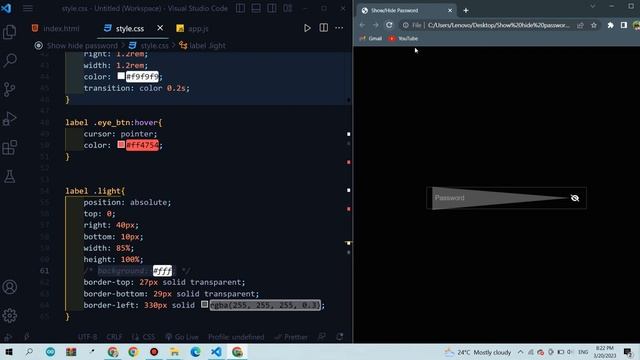Open notifications bell in VS Code status bar

point(340,337)
